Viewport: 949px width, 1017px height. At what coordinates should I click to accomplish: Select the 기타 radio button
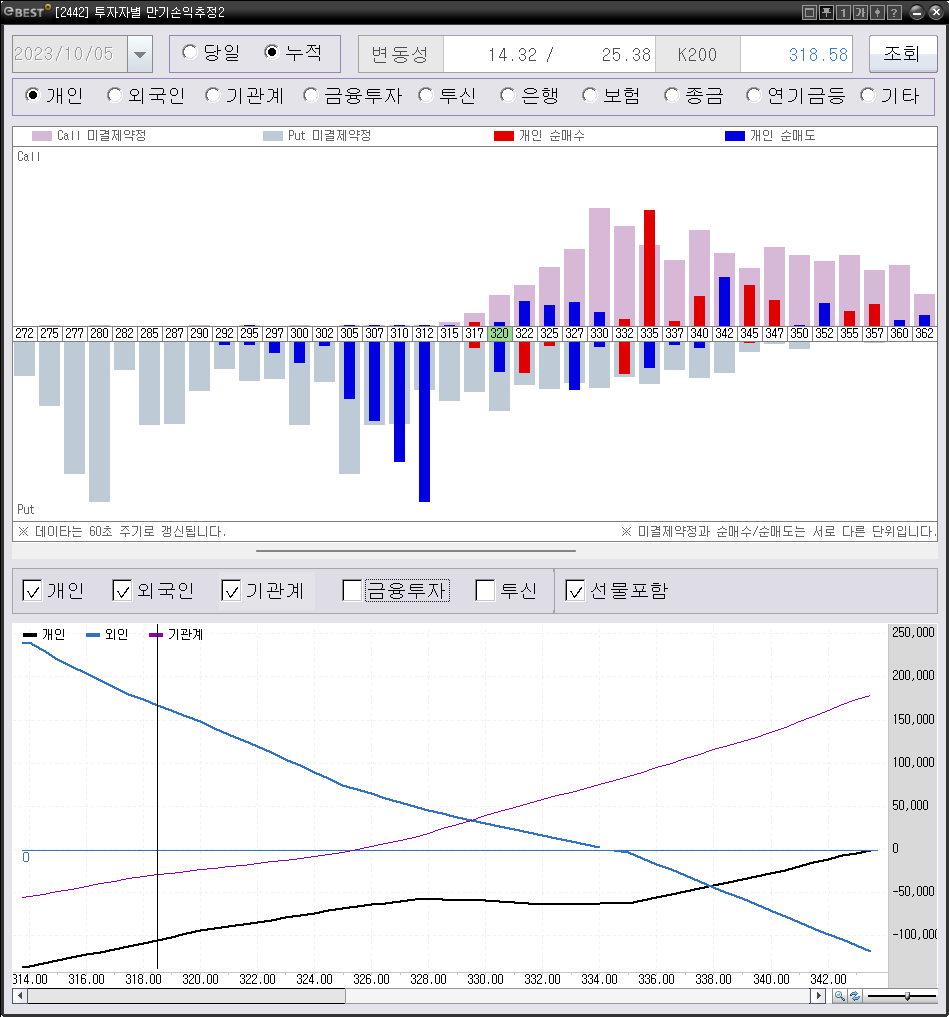[867, 95]
